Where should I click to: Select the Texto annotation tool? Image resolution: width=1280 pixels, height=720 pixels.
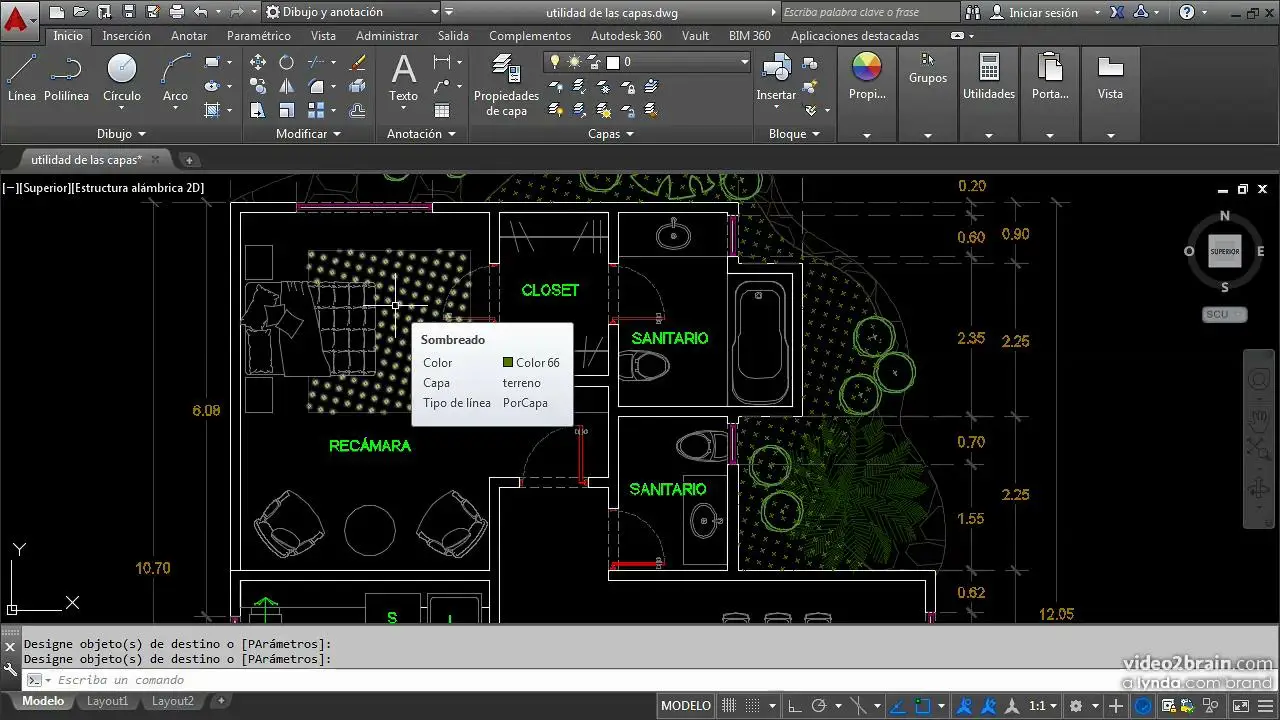(x=403, y=78)
